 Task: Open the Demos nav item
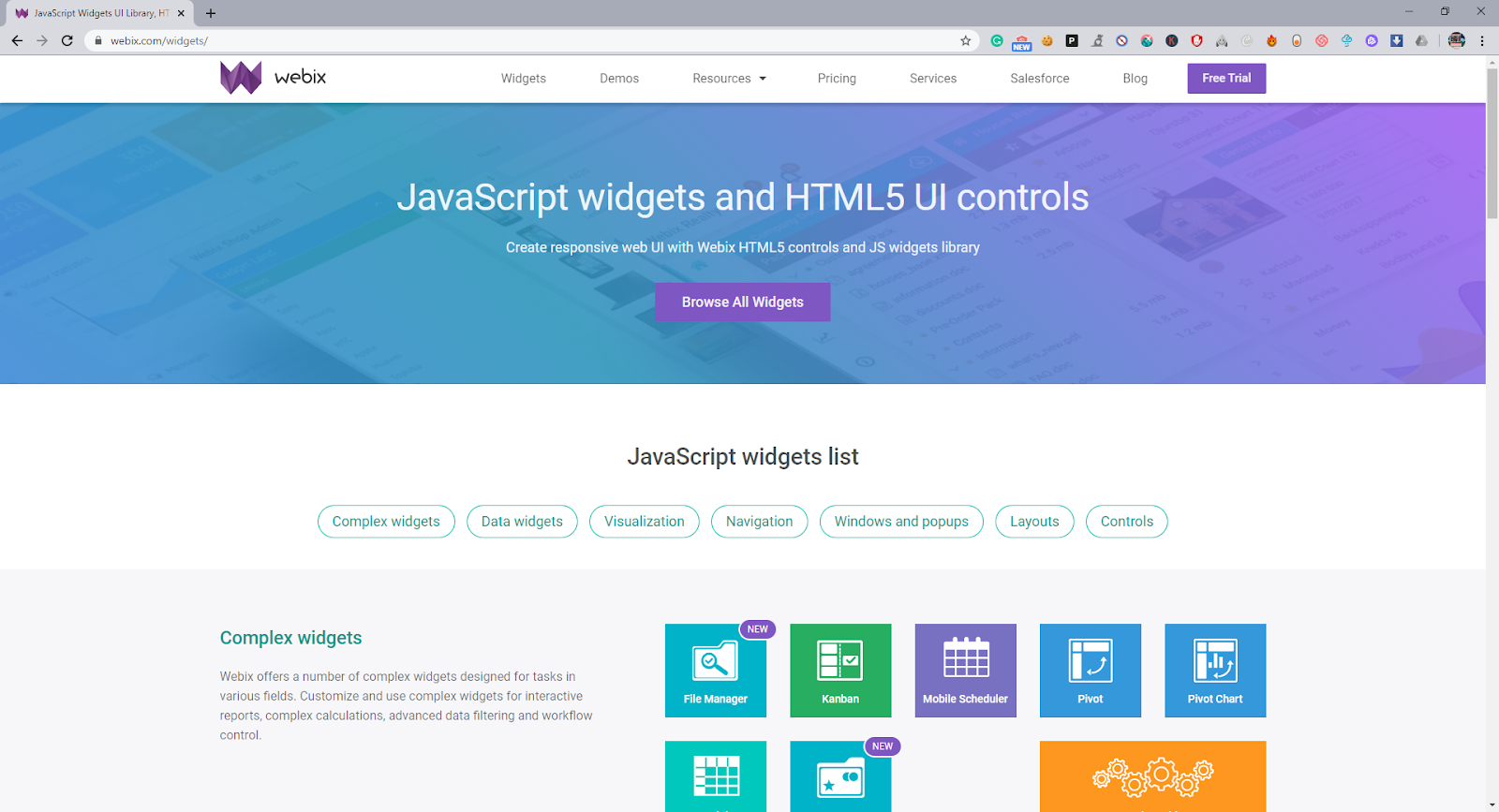(619, 79)
